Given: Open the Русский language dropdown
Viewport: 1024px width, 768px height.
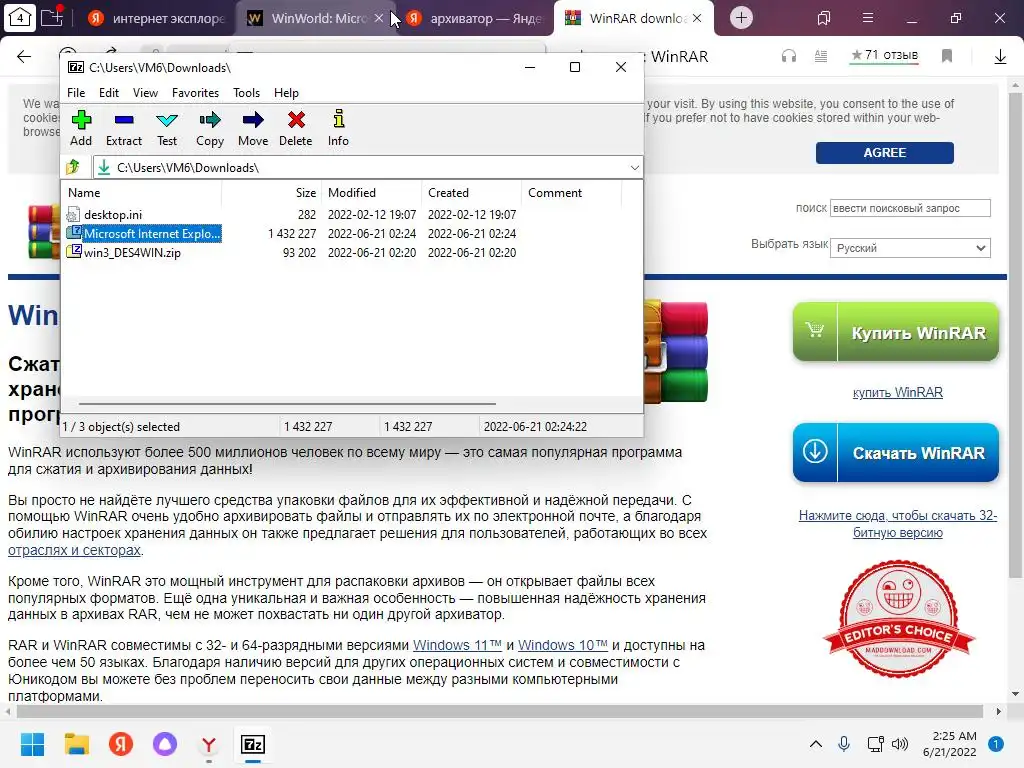Looking at the screenshot, I should (910, 248).
